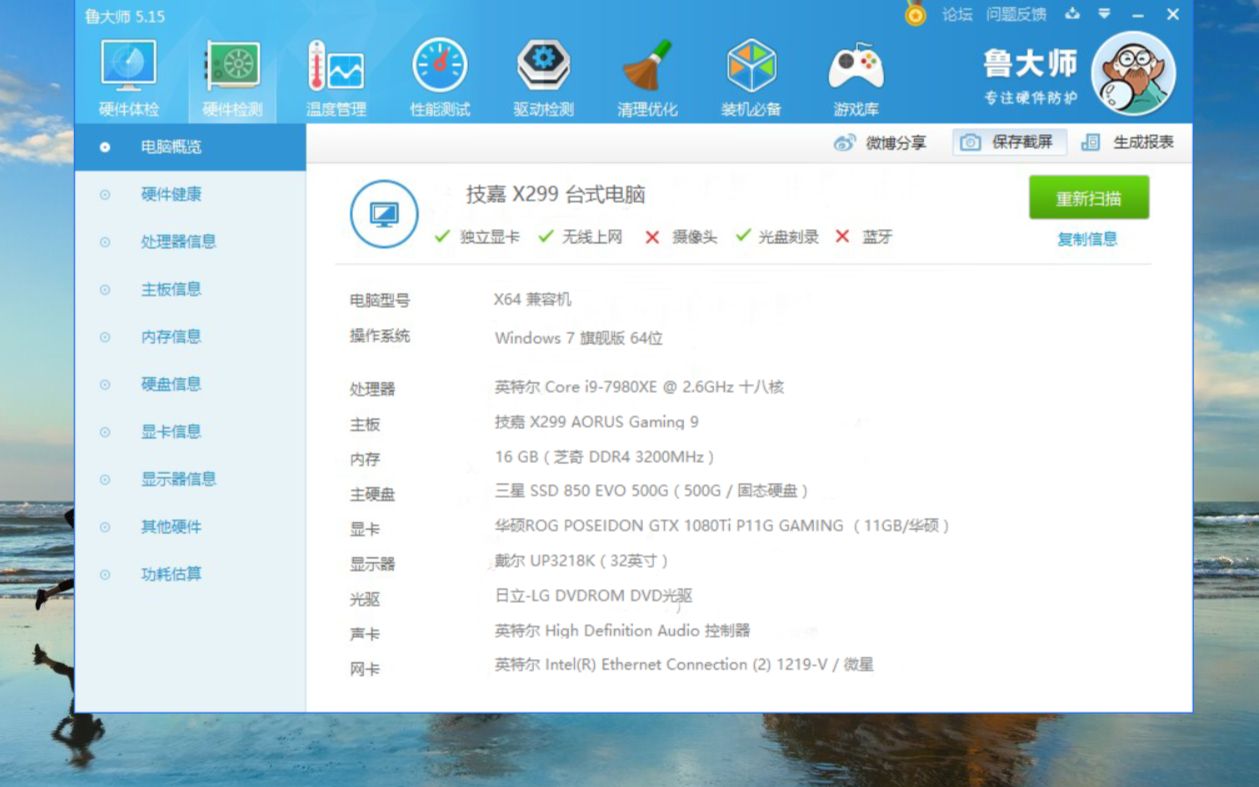This screenshot has height=787, width=1259.
Task: Open the 游戏库 game library
Action: coord(856,79)
